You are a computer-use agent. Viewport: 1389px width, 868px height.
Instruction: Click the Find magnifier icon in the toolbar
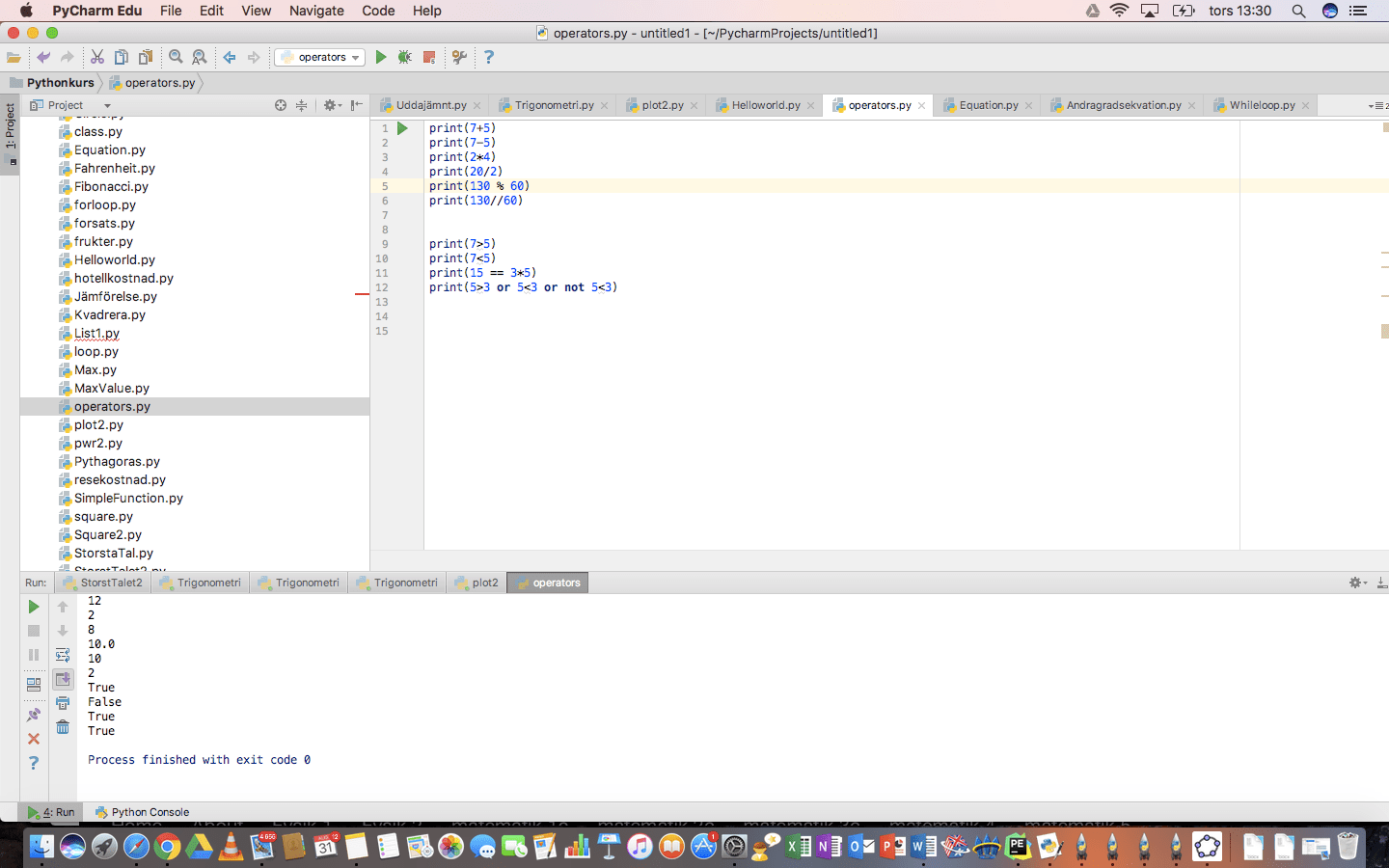[176, 57]
